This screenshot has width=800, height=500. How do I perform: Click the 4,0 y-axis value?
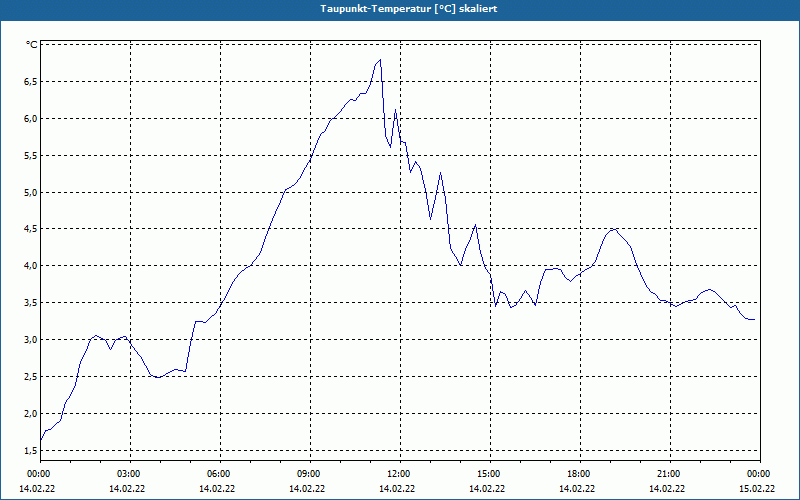coord(31,266)
